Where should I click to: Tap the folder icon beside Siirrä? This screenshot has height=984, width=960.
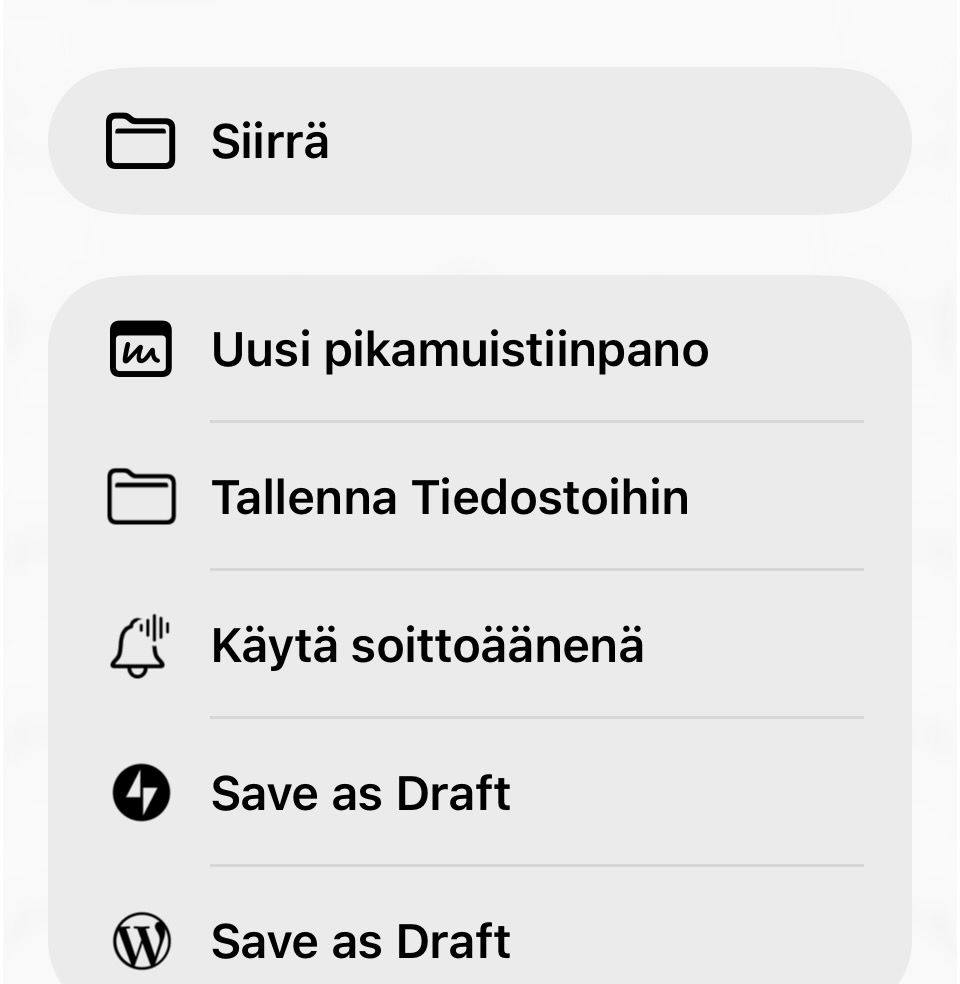140,141
